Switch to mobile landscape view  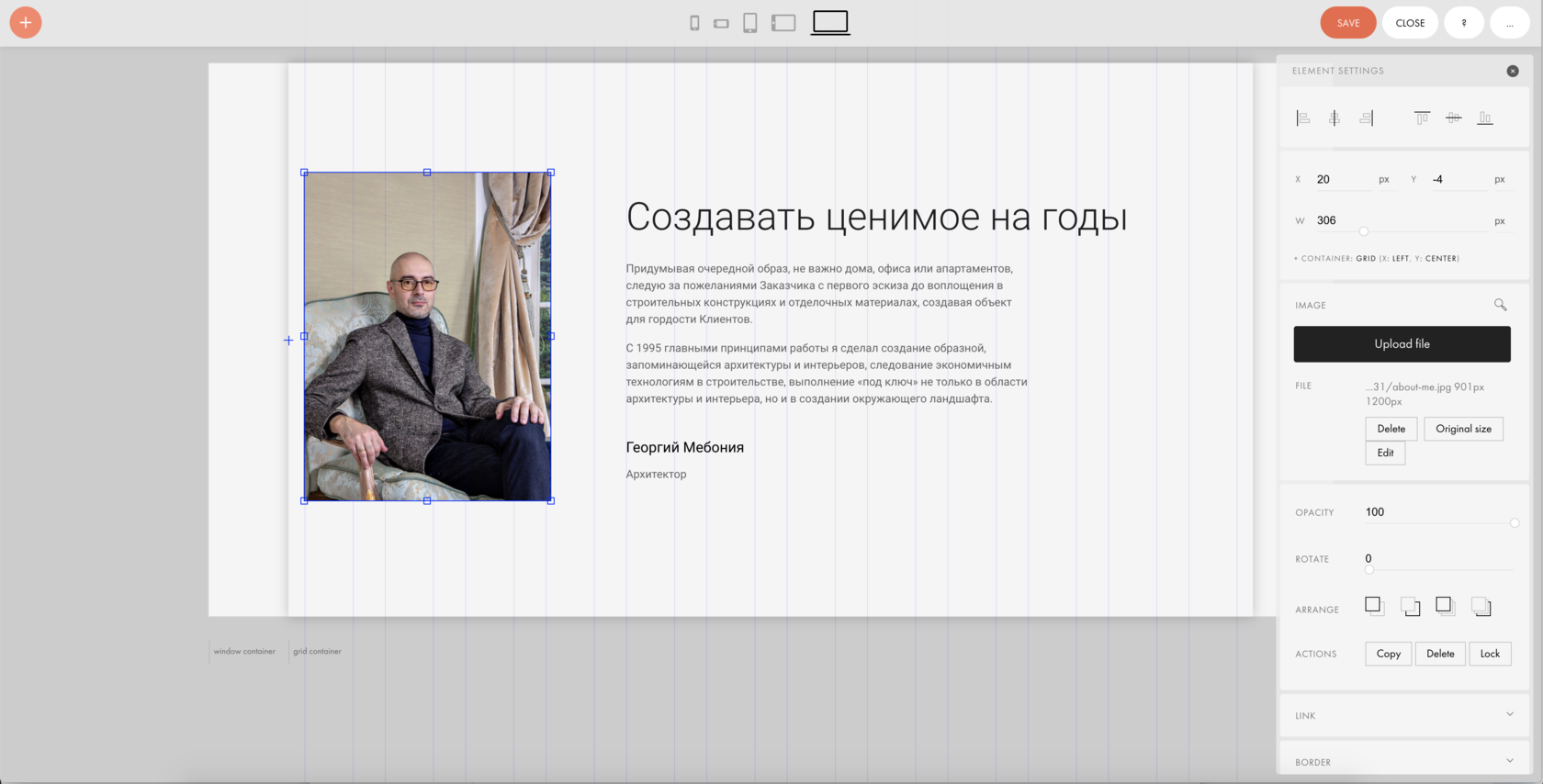[721, 24]
